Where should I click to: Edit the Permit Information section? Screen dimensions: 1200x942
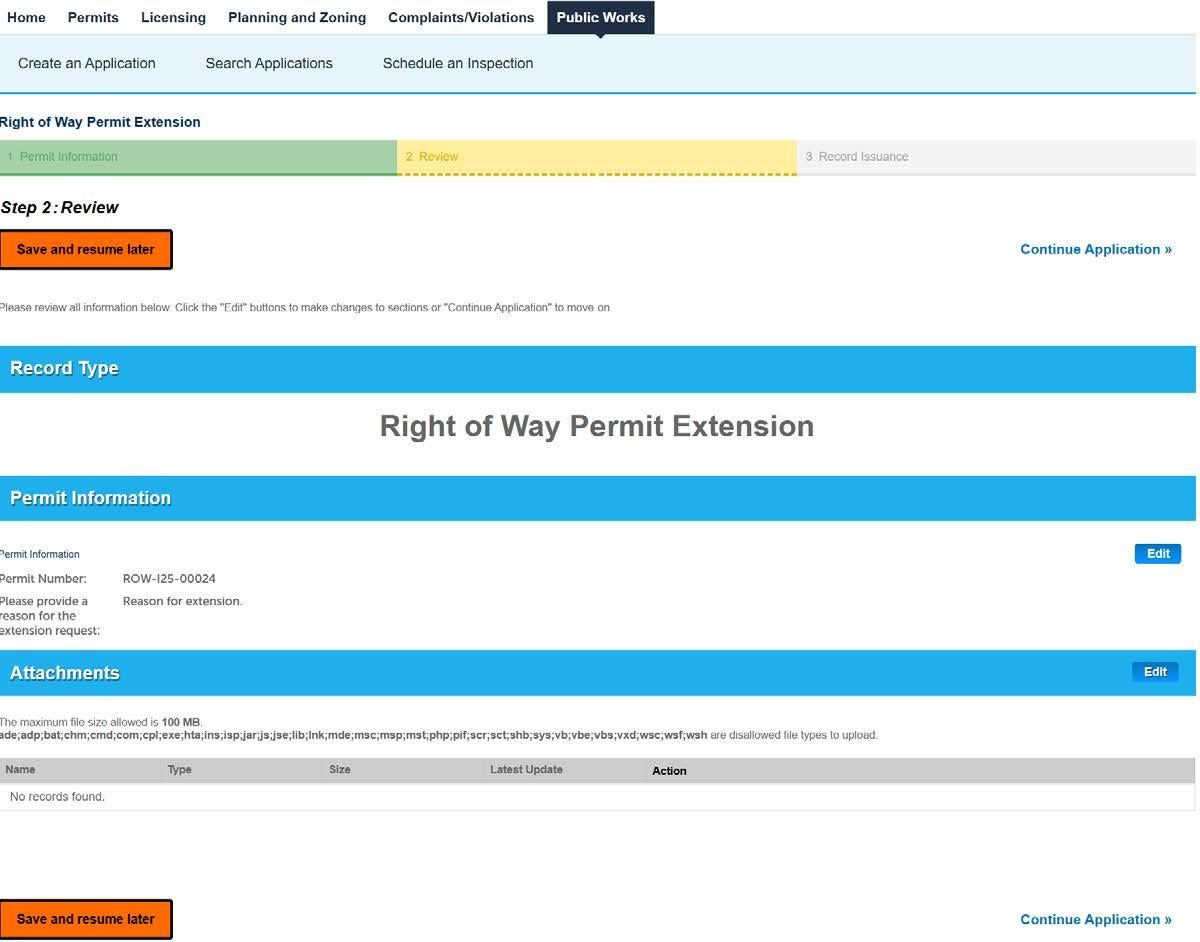click(x=1157, y=553)
